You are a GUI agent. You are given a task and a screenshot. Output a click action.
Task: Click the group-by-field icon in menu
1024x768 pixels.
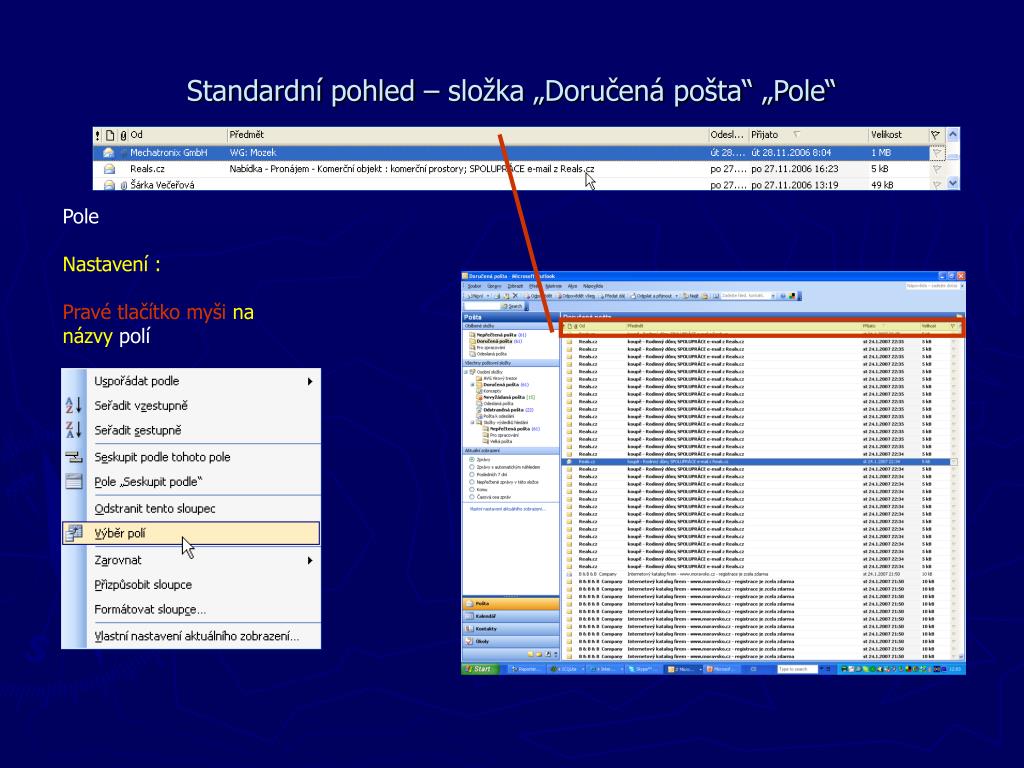[x=73, y=457]
